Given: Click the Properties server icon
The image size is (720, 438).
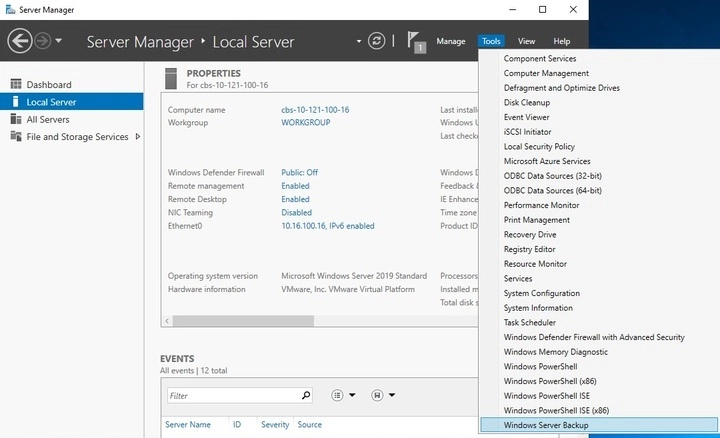Looking at the screenshot, I should 171,79.
